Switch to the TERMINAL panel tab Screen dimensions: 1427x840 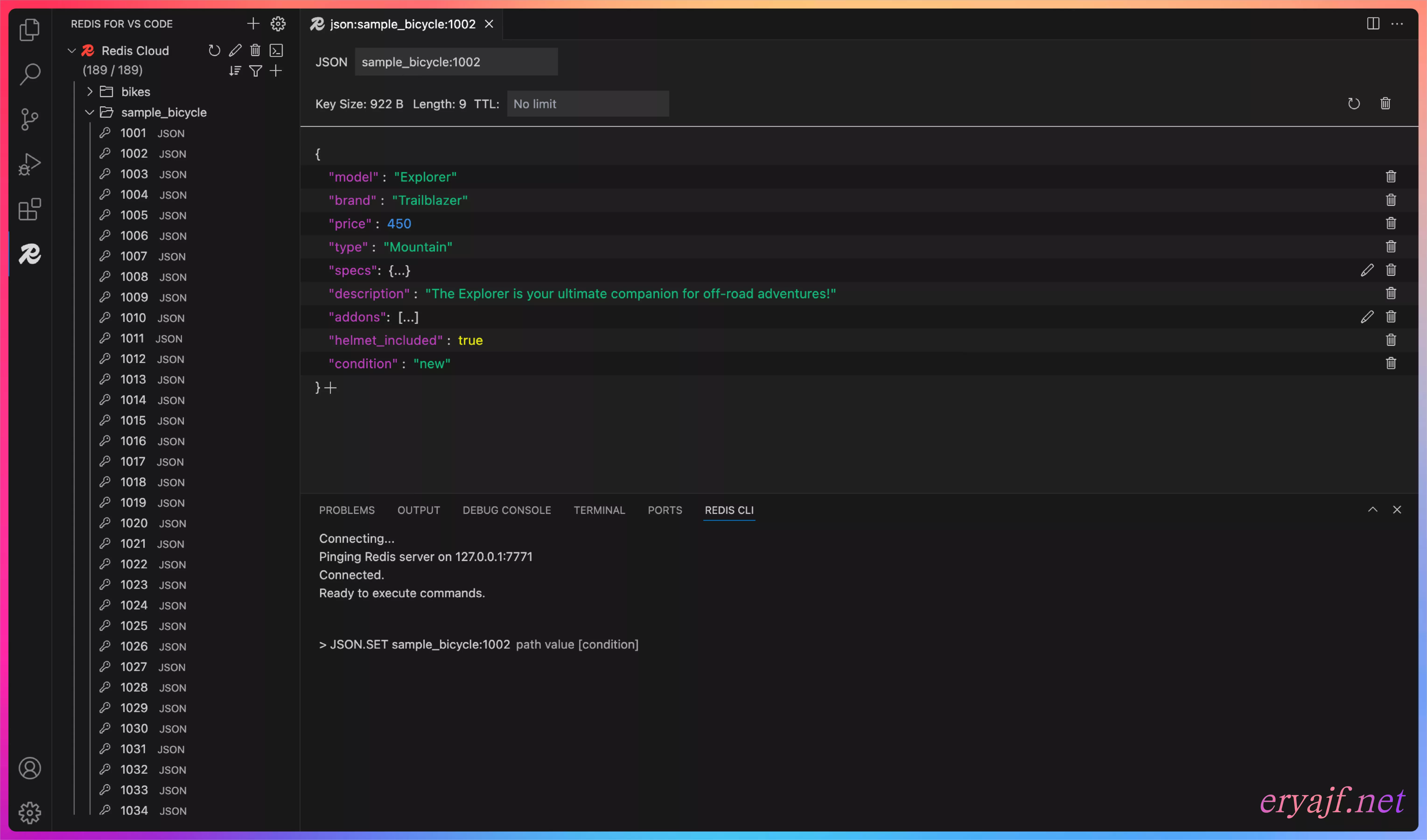[599, 510]
